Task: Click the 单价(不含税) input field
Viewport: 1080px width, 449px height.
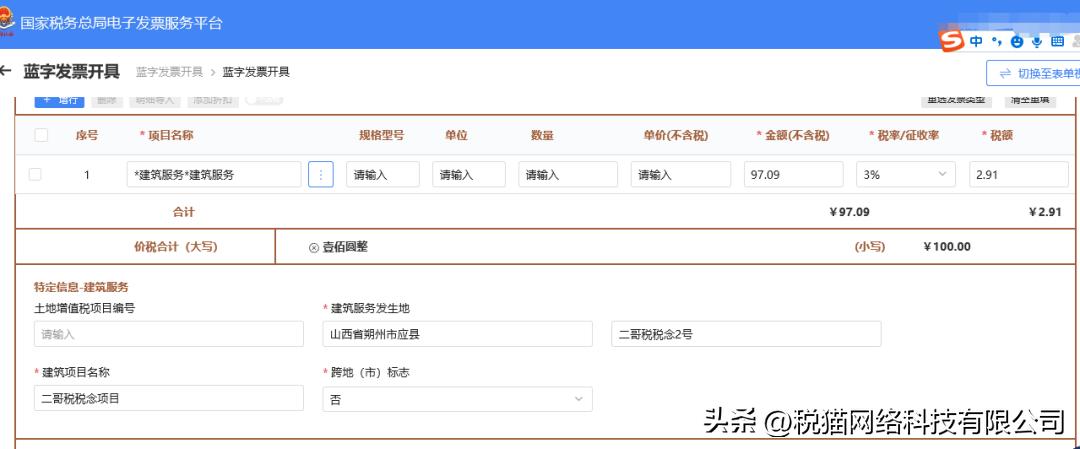Action: click(681, 174)
